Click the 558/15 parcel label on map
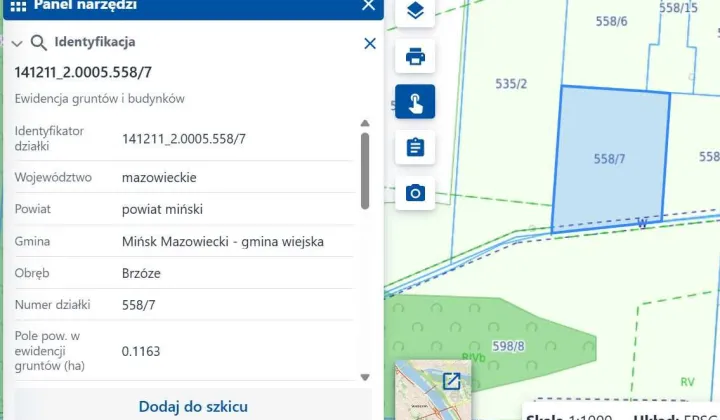 678,7
